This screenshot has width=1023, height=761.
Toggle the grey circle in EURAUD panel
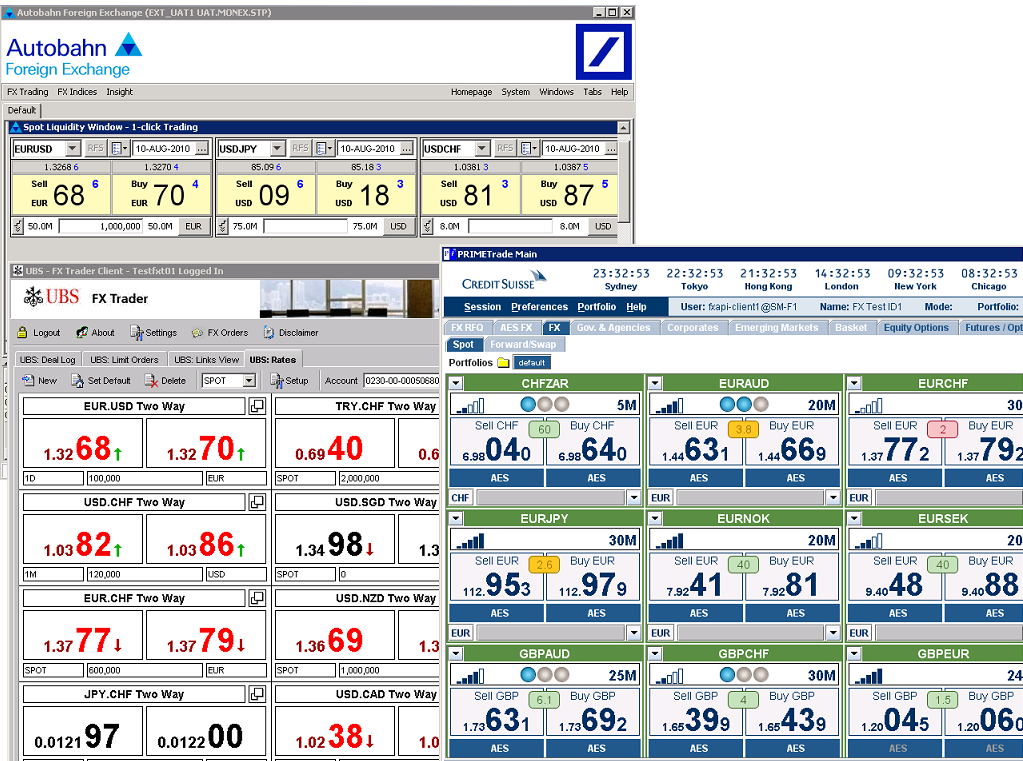click(x=761, y=405)
